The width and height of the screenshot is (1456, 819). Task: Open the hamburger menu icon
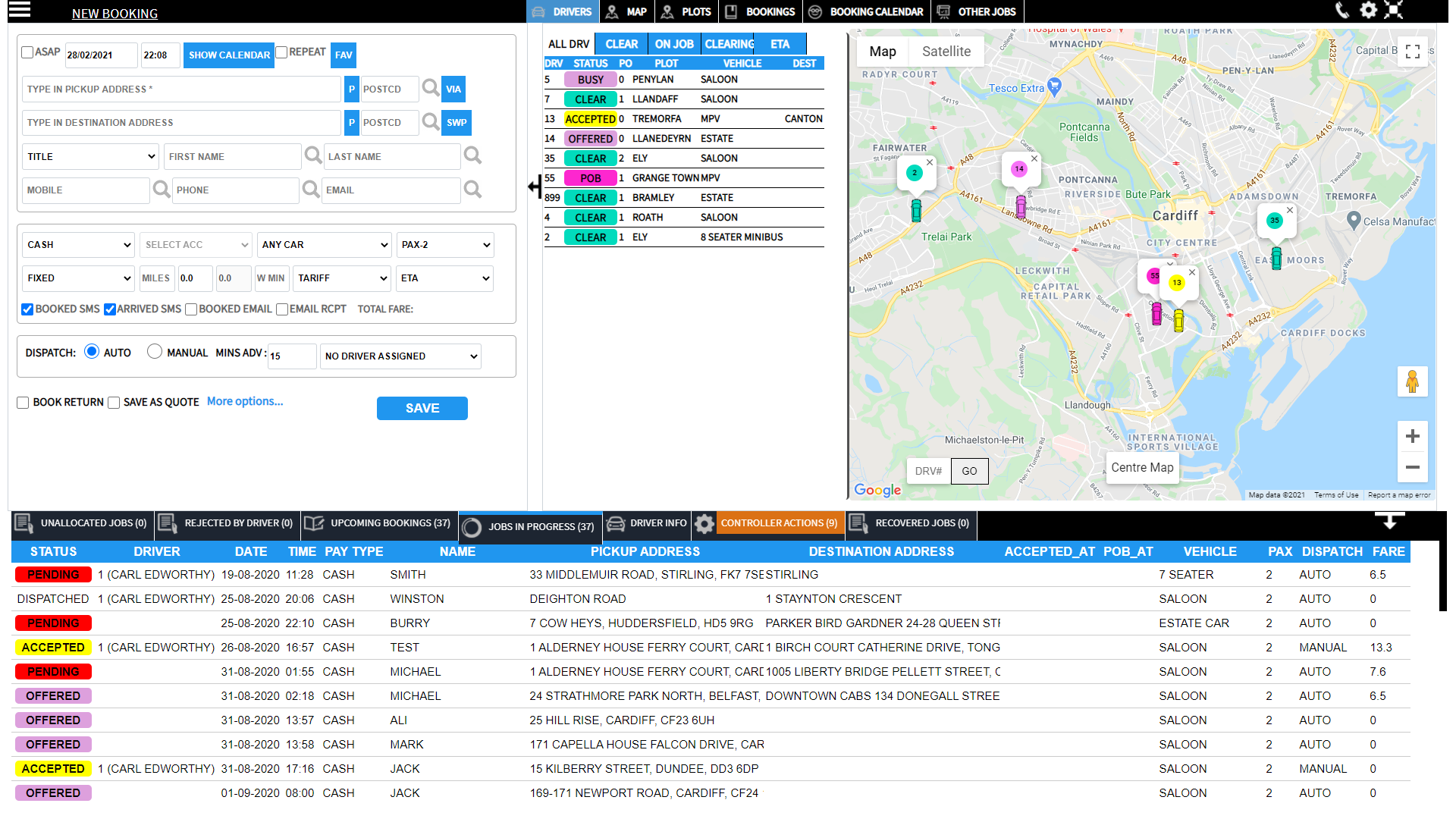(x=20, y=10)
